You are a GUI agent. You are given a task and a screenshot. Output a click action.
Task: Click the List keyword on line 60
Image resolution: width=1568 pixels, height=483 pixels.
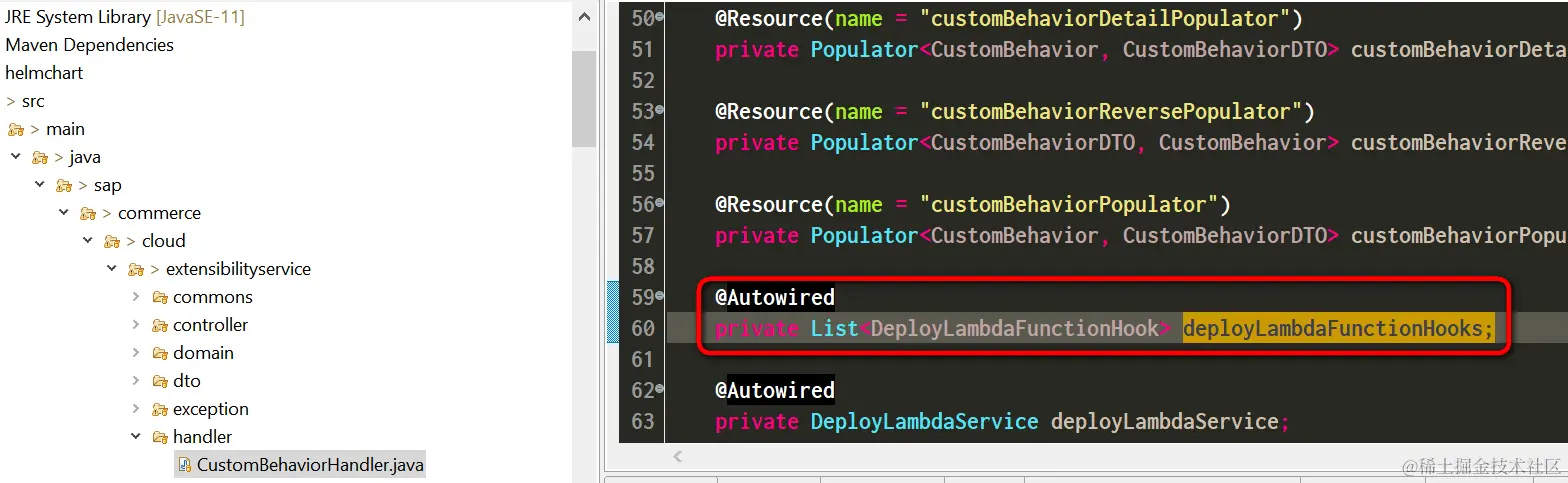(835, 328)
